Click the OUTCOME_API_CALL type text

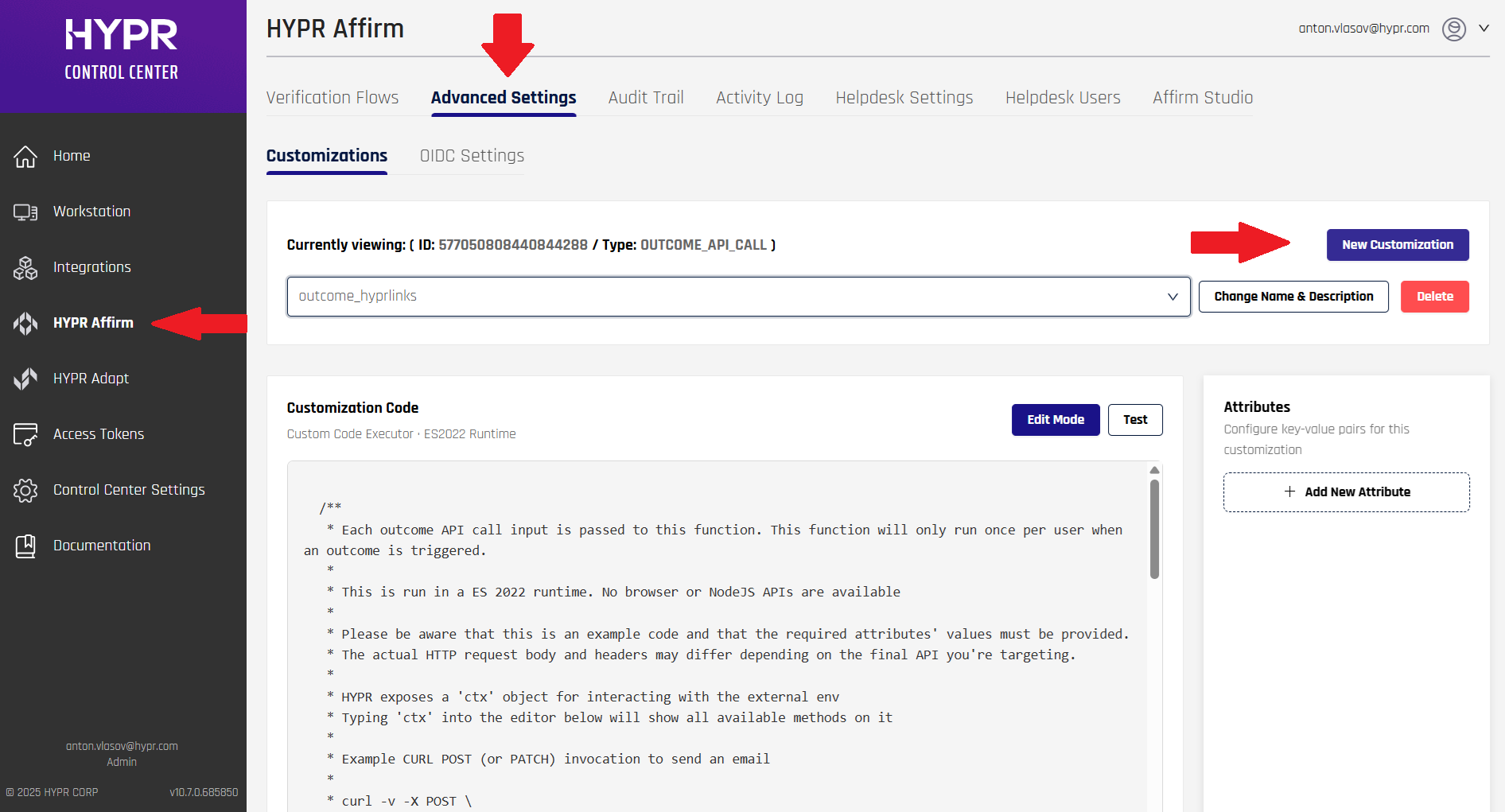click(703, 245)
